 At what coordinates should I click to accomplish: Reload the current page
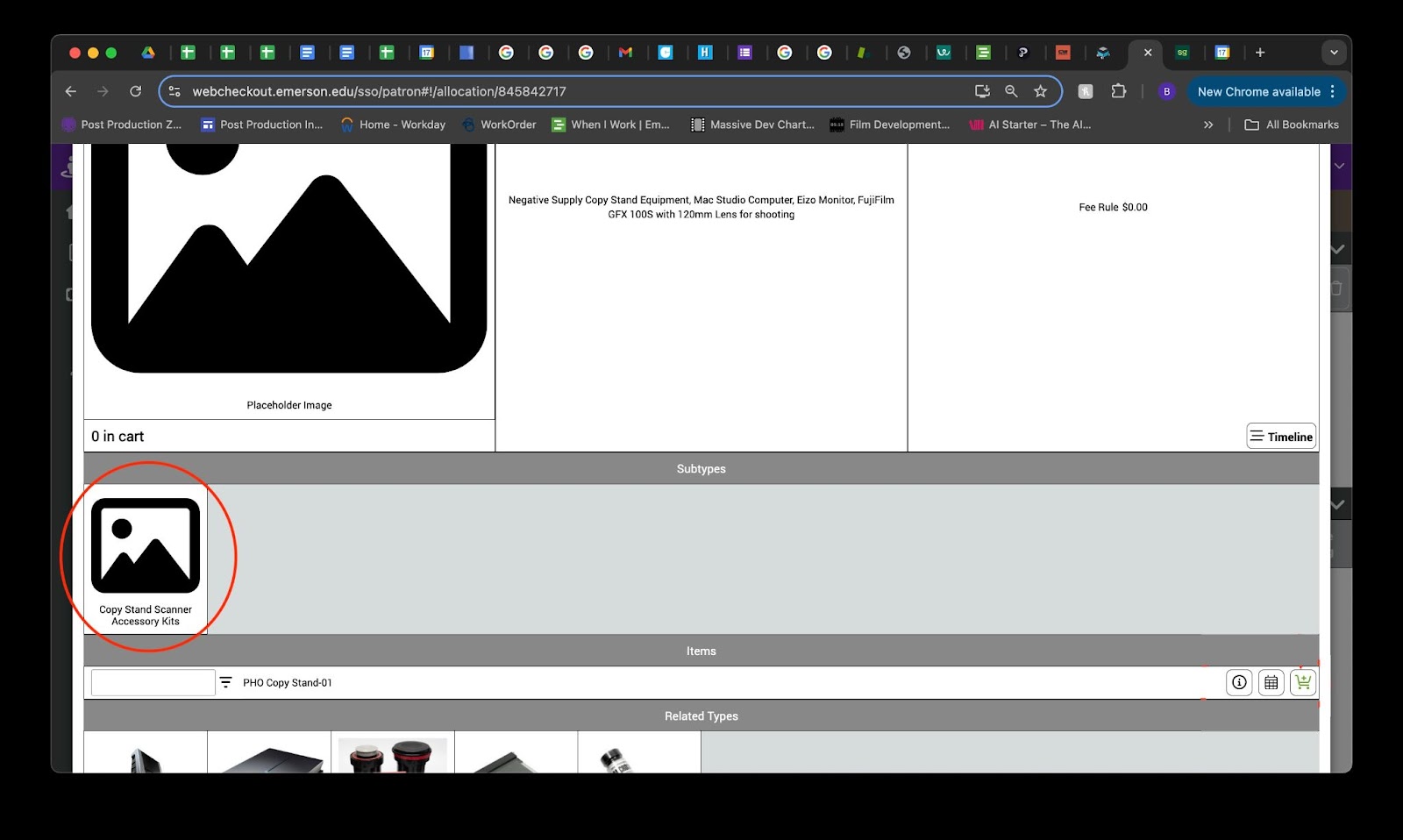[x=135, y=91]
